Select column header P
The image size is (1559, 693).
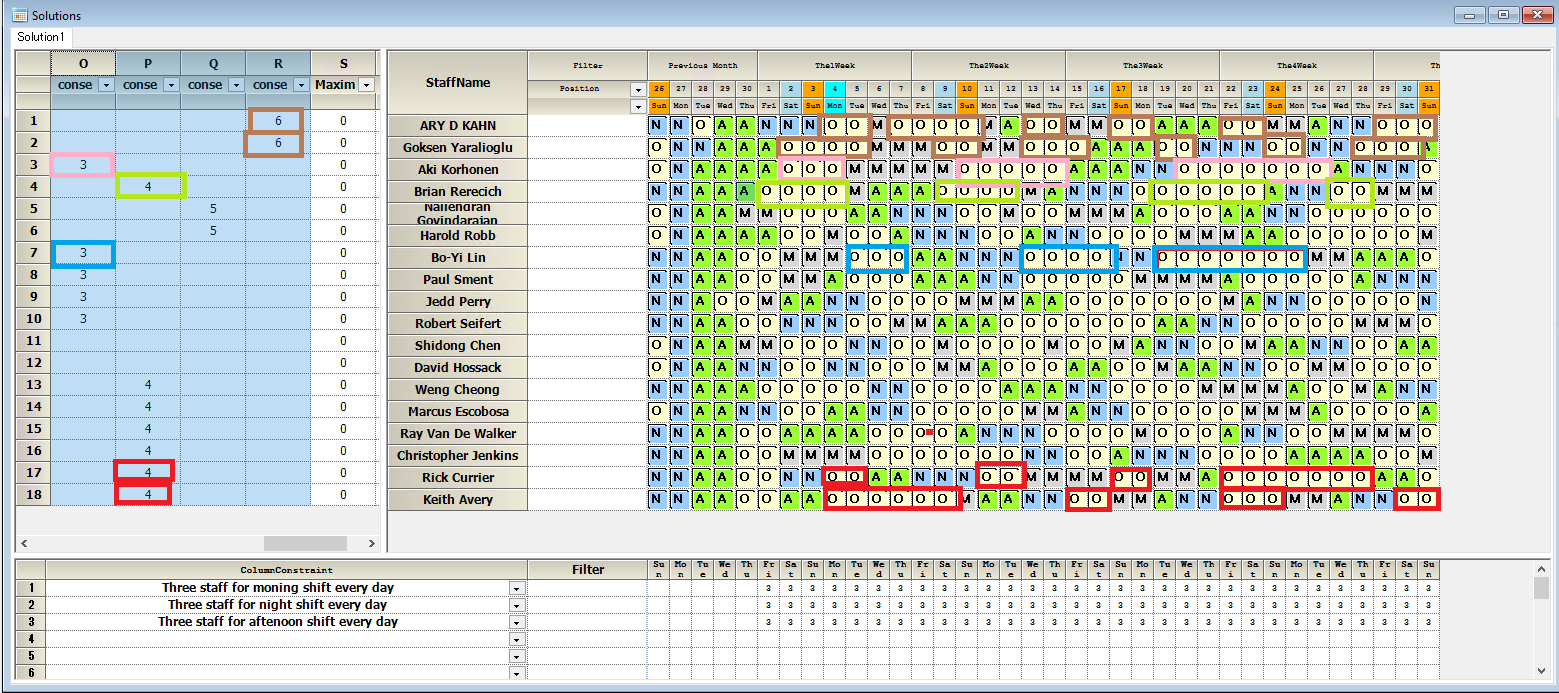(148, 63)
